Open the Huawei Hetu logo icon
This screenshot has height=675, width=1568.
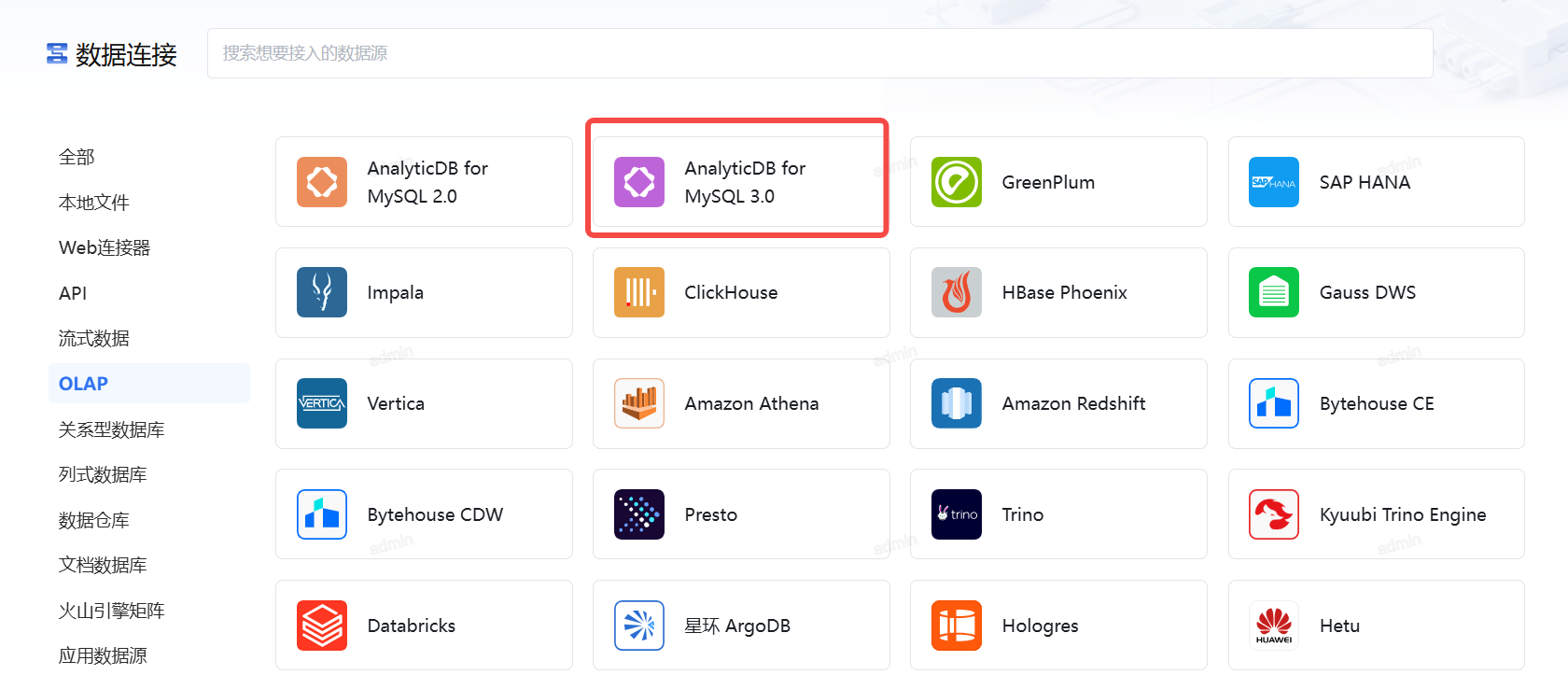click(x=1273, y=625)
